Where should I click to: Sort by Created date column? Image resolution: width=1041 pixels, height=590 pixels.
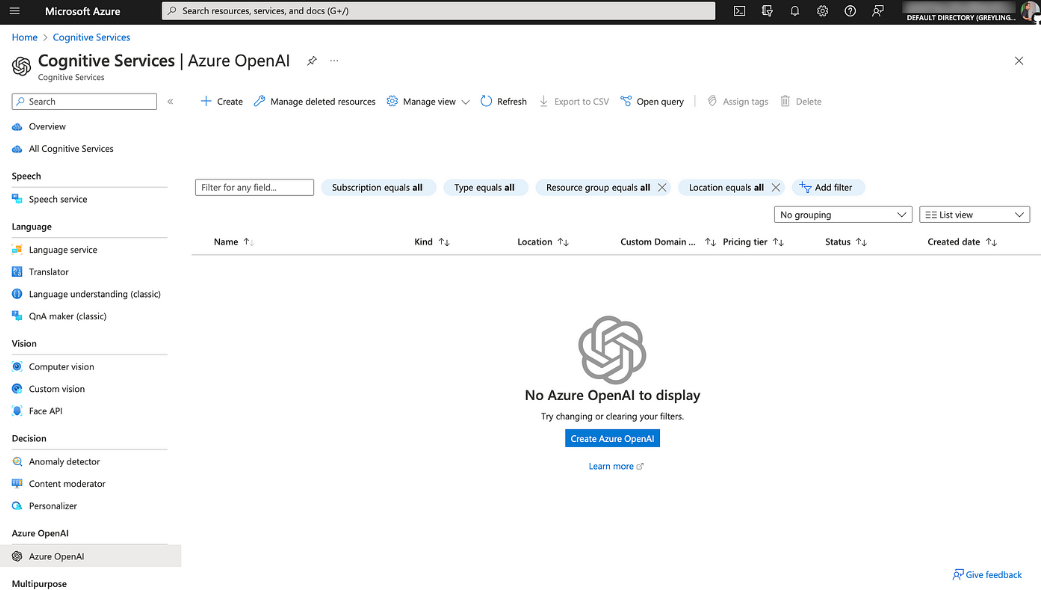pyautogui.click(x=962, y=242)
